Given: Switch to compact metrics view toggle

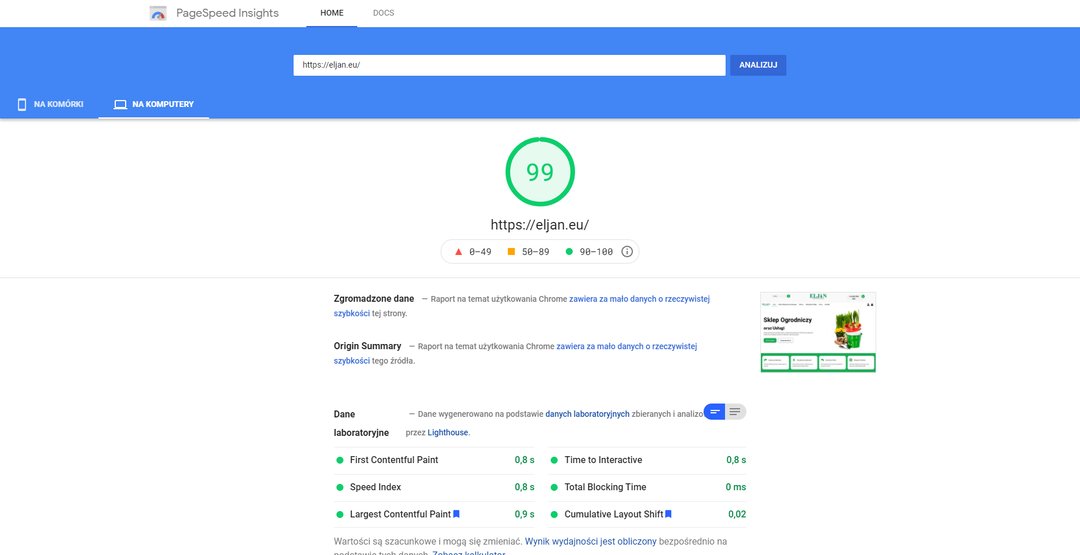Looking at the screenshot, I should coord(715,412).
